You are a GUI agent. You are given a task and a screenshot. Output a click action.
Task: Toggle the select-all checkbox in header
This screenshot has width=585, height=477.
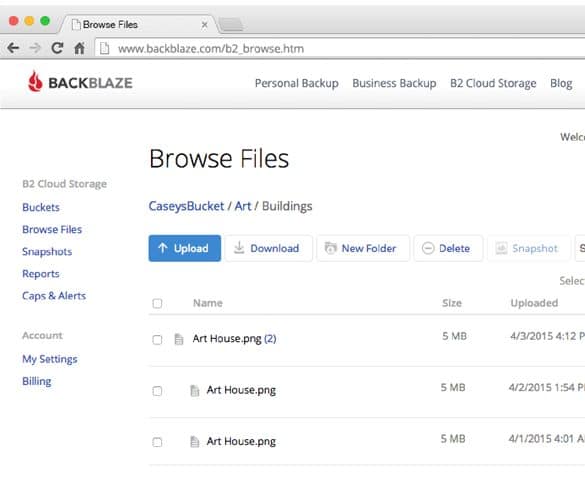coord(157,303)
